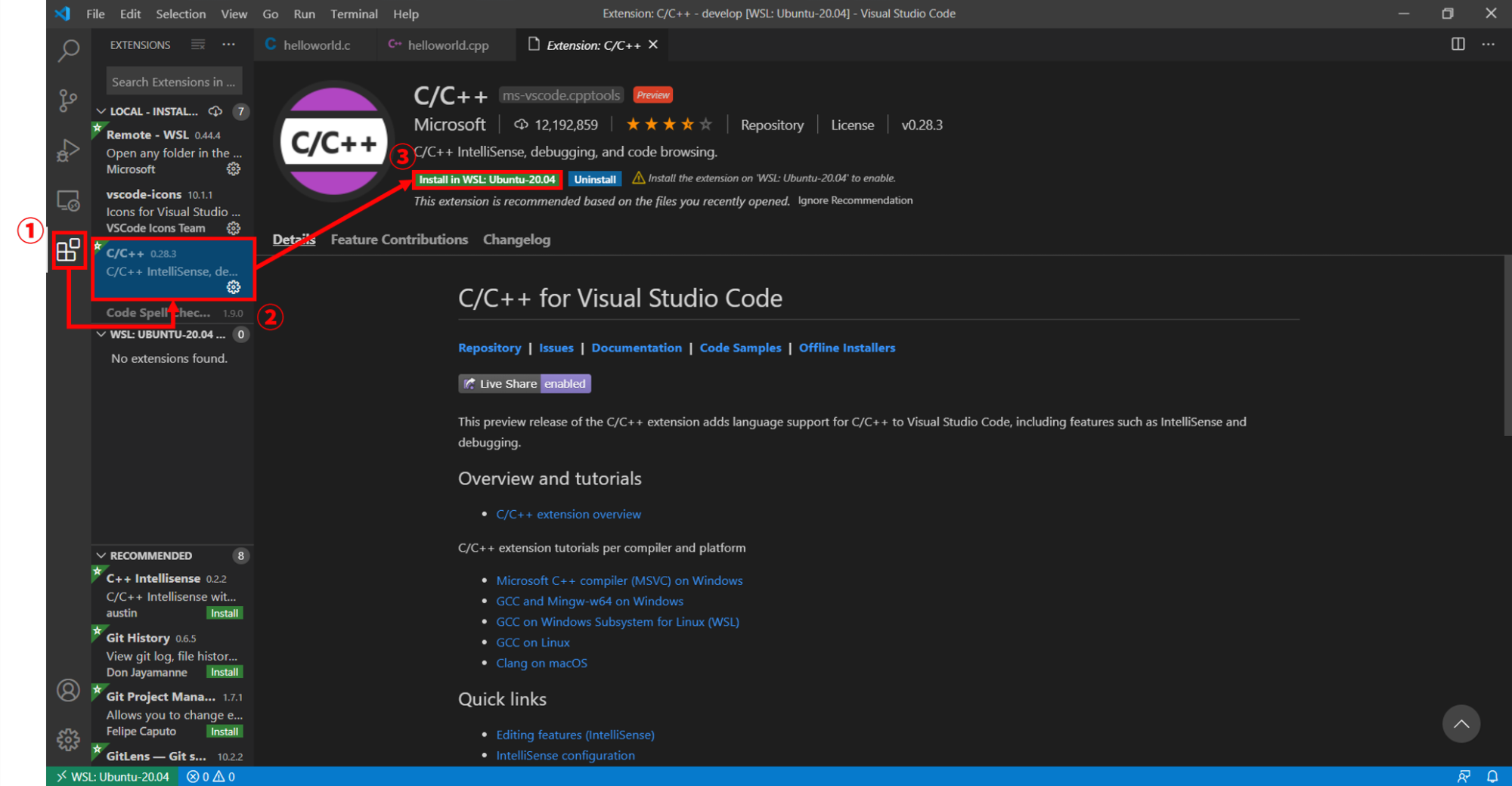Open the Extensions view icon
The width and height of the screenshot is (1512, 786).
(68, 250)
